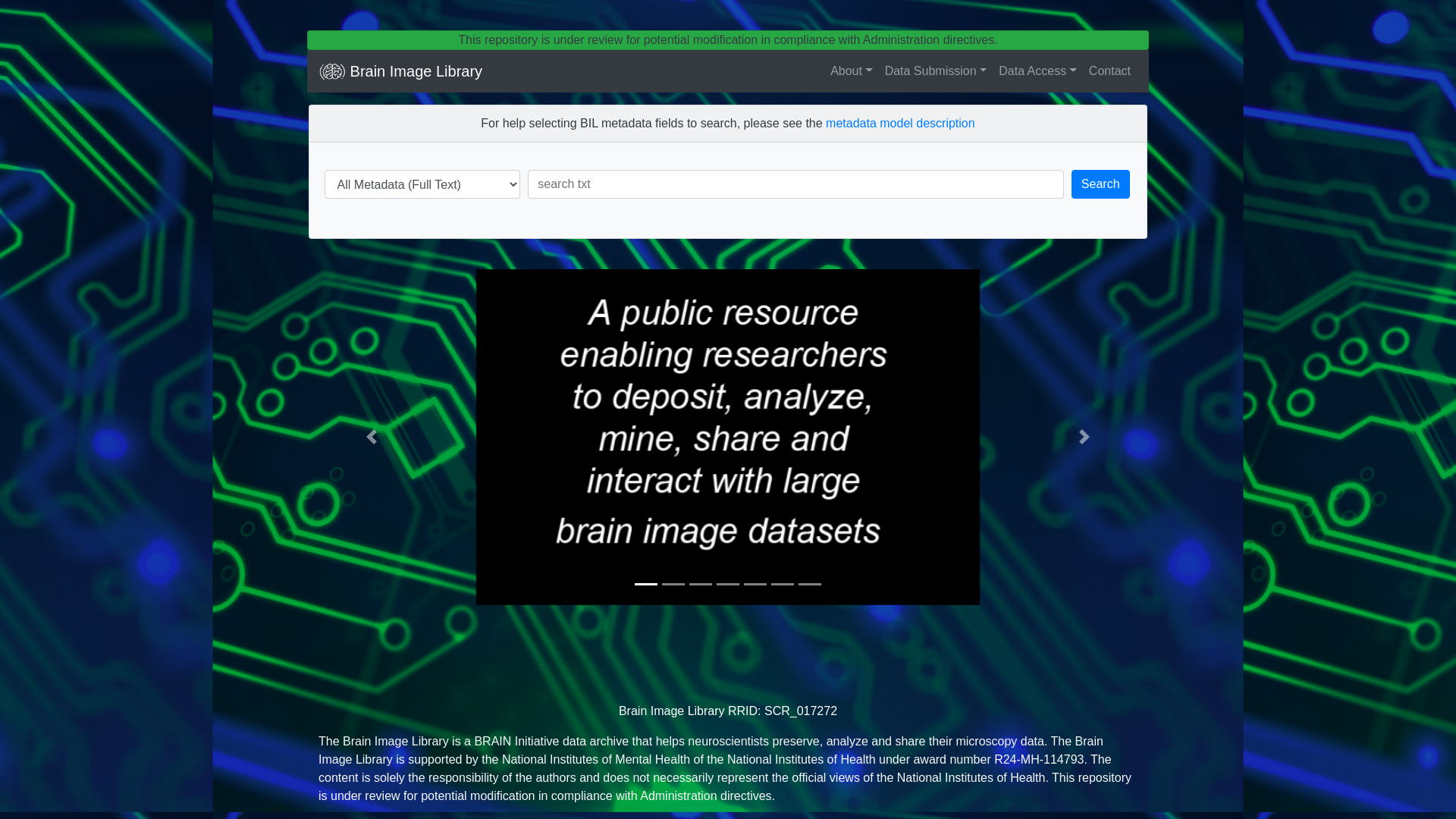Click the Brain Image Library title

(416, 71)
